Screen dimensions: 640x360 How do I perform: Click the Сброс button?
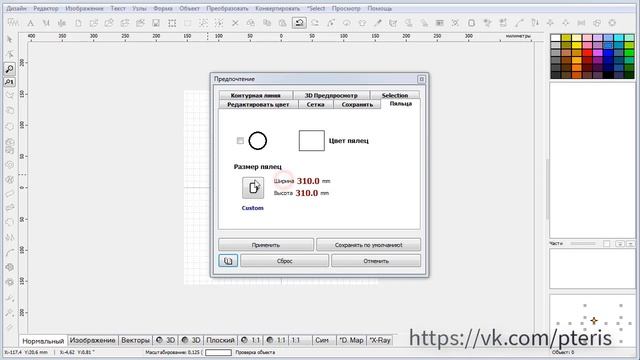(x=284, y=261)
